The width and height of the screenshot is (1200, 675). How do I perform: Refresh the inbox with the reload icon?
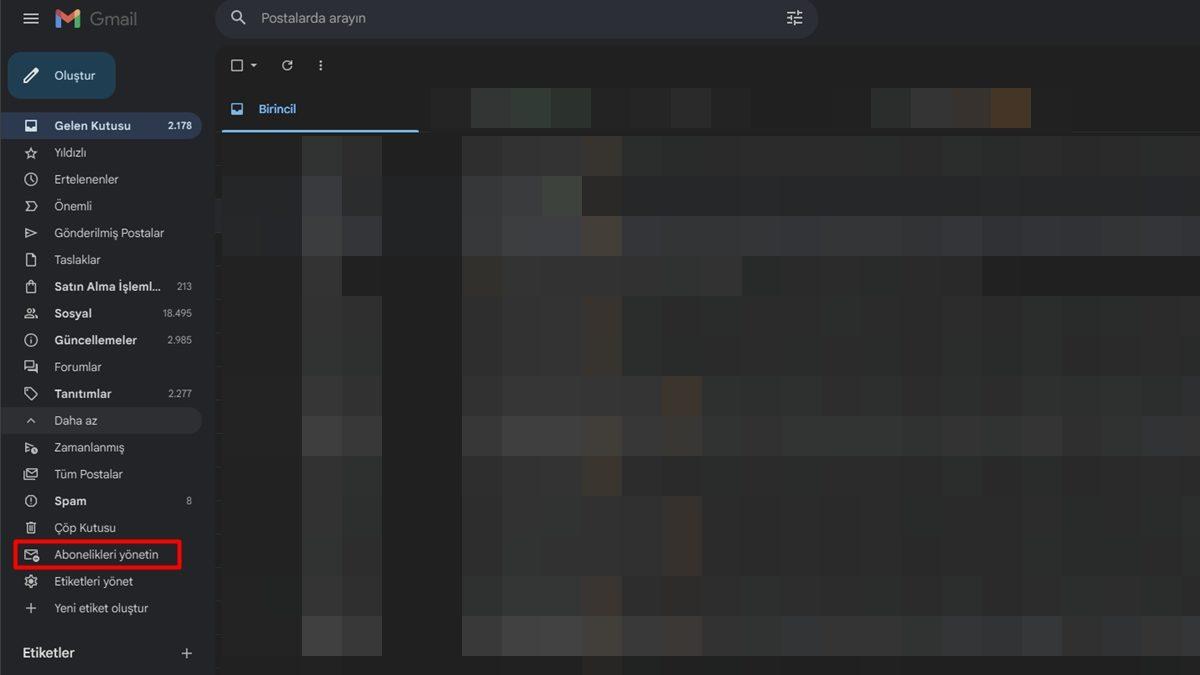(x=287, y=66)
